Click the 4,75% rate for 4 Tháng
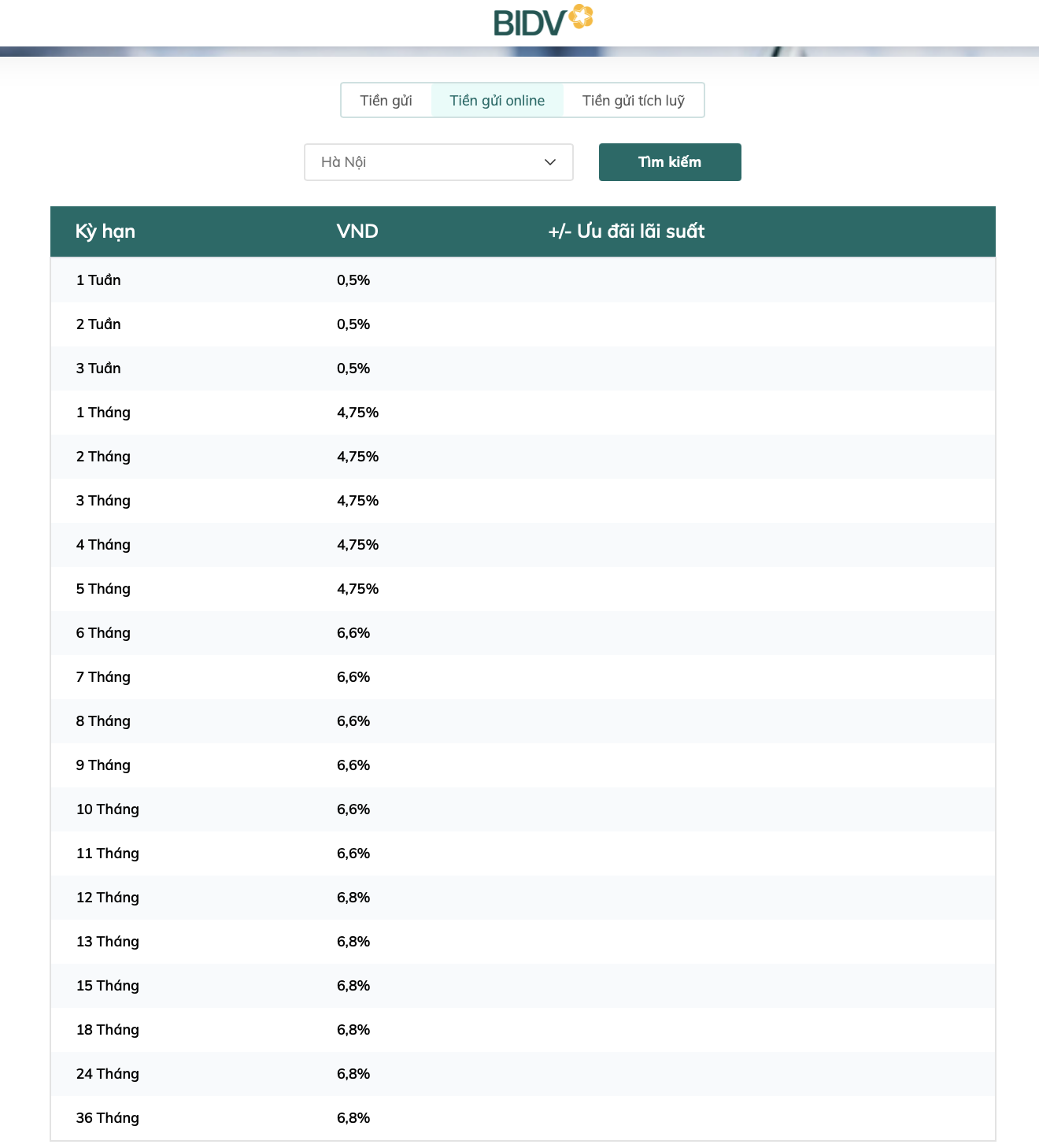 (x=358, y=545)
